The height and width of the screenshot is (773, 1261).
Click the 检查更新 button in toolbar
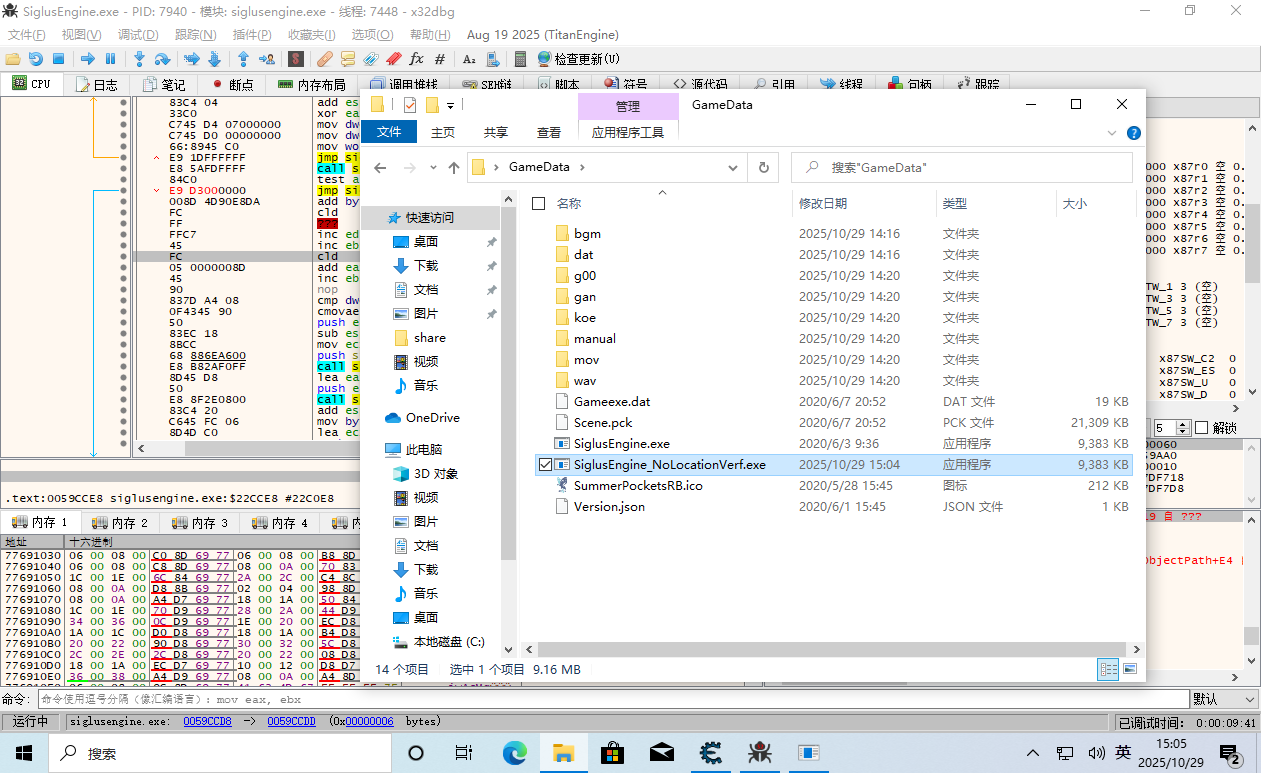coord(578,59)
